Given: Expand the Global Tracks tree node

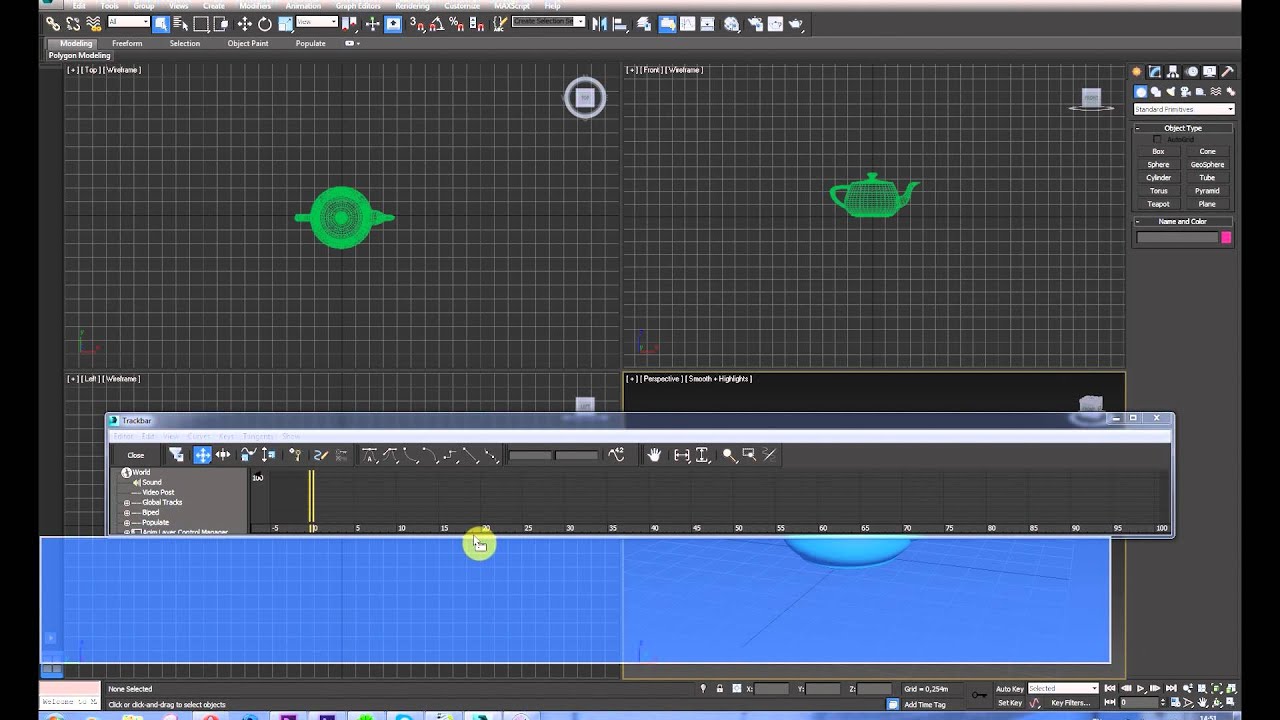Looking at the screenshot, I should pyautogui.click(x=127, y=502).
